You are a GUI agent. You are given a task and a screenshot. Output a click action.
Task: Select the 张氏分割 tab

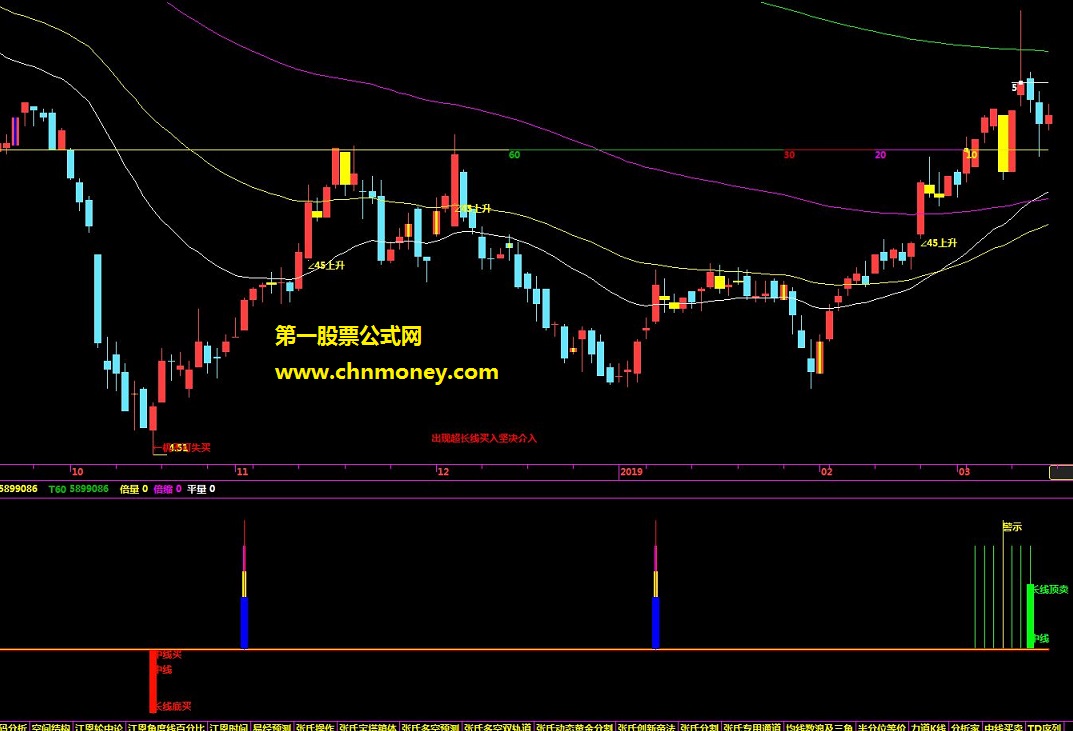(x=699, y=727)
